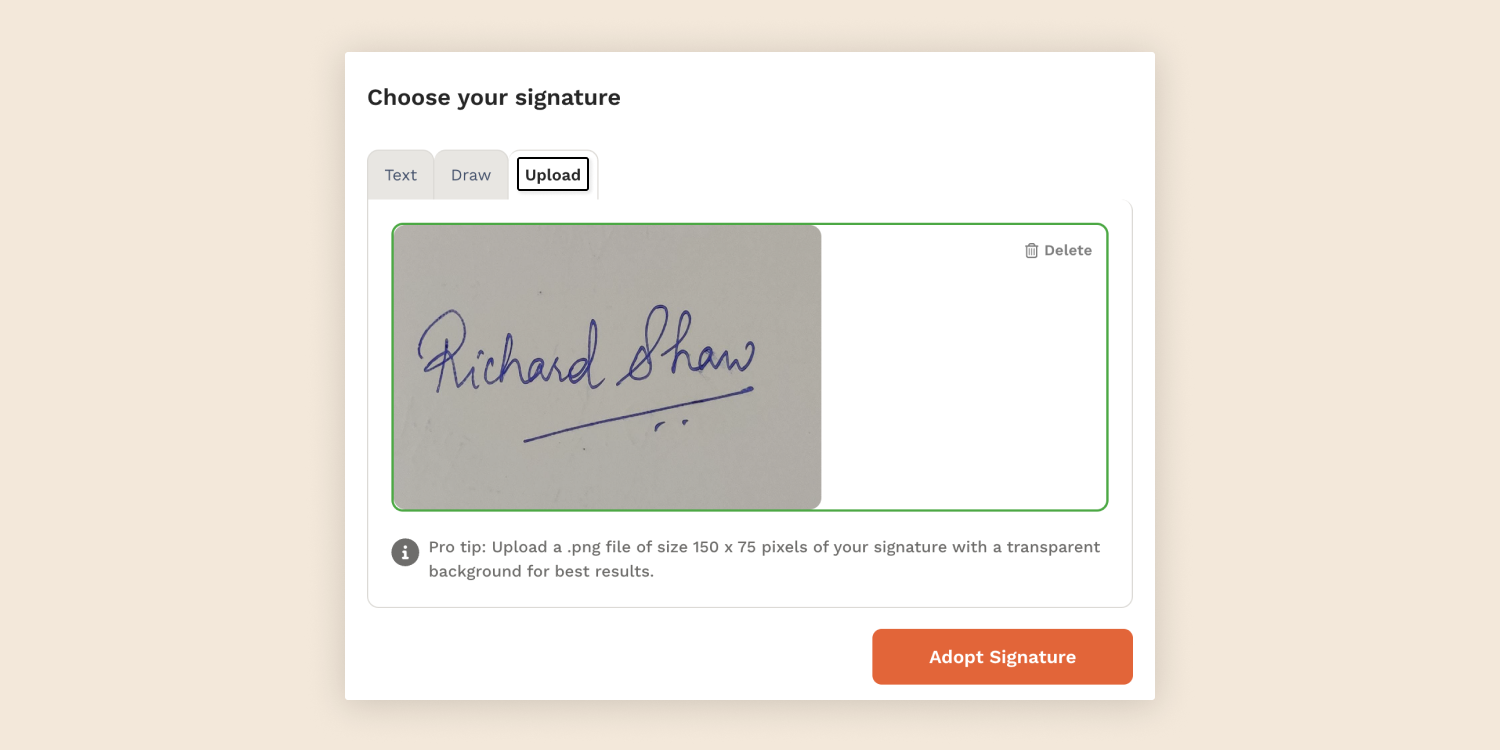Click the trash can icon
Image resolution: width=1500 pixels, height=750 pixels.
[x=1031, y=251]
